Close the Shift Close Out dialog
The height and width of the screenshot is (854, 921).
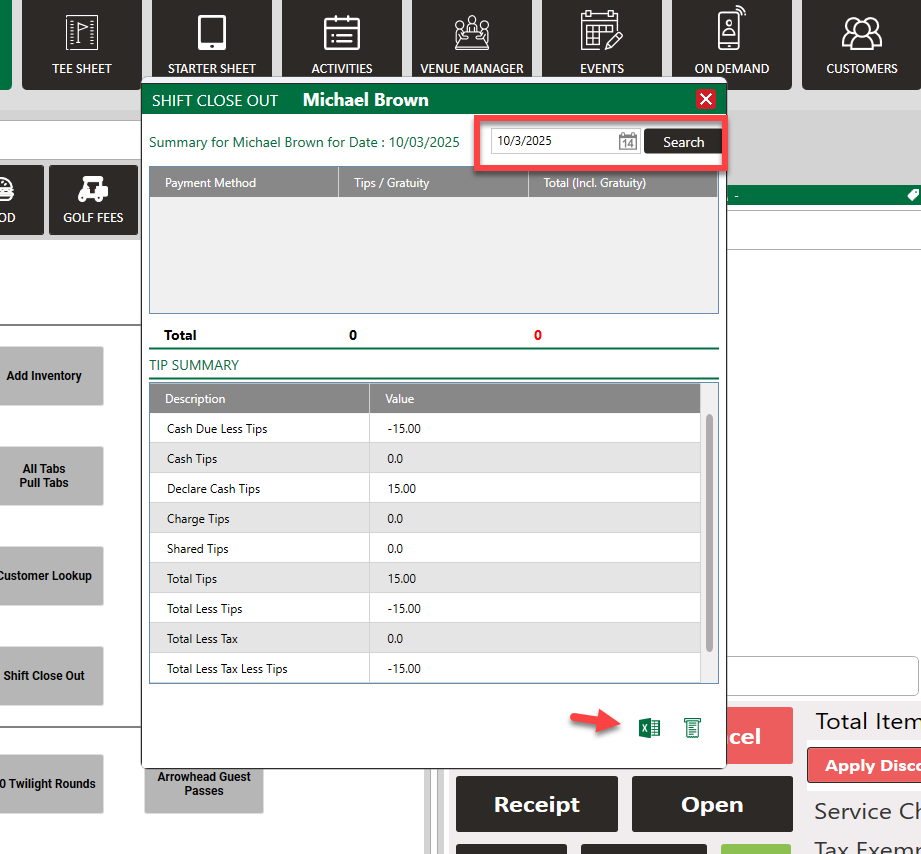[706, 99]
